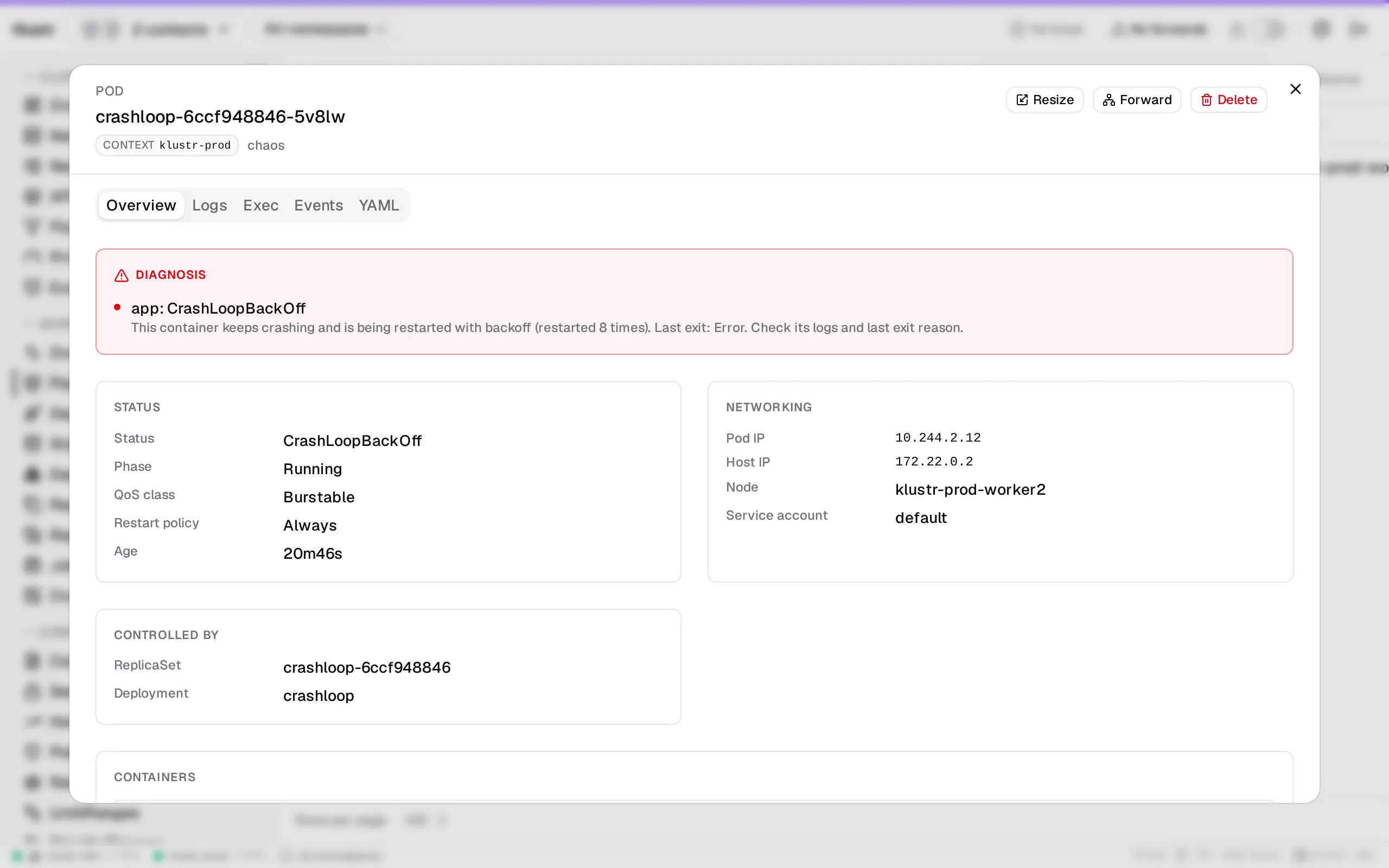Click the Burstable QoS class value

coord(318,497)
